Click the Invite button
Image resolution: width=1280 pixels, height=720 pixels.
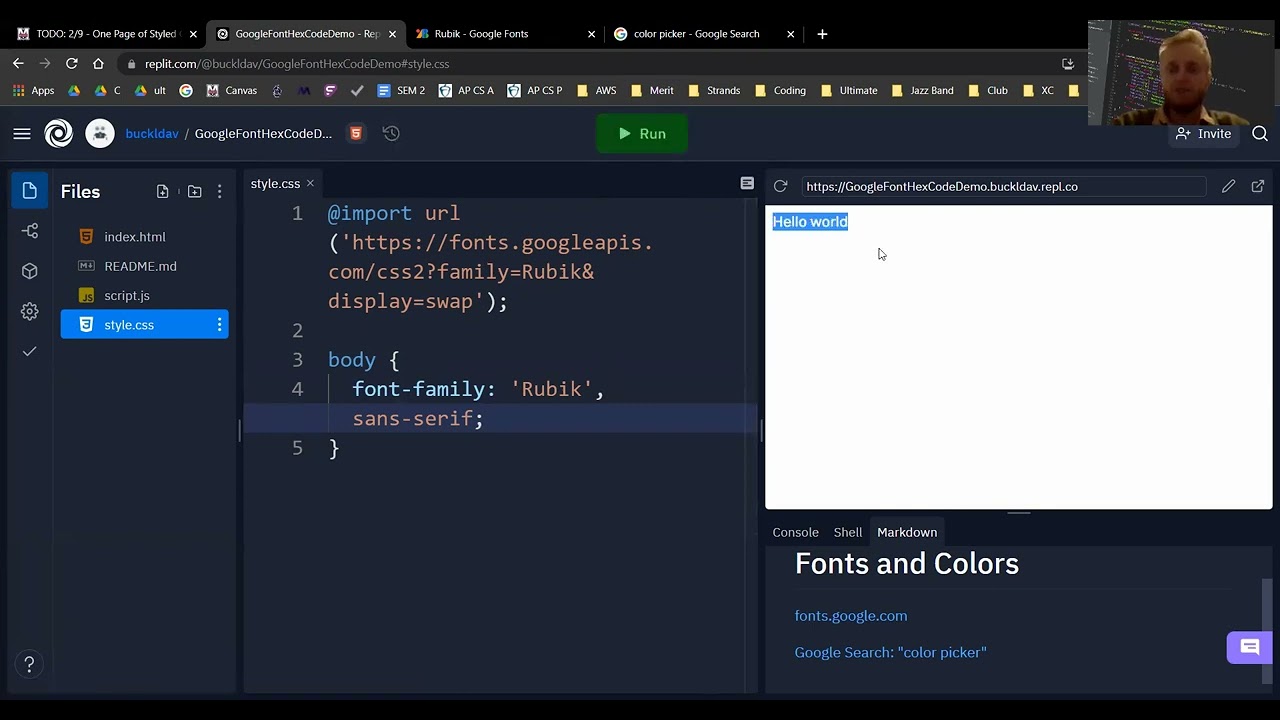pyautogui.click(x=1203, y=134)
